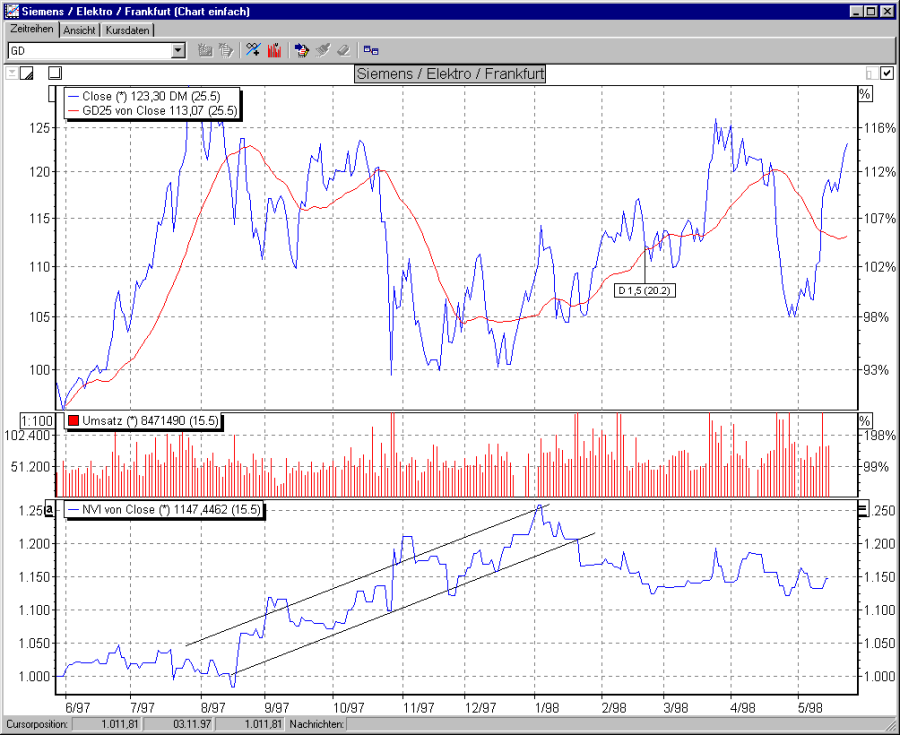Open the dropdown arrow beside the top-right checkbox
This screenshot has height=735, width=900.
pos(872,73)
